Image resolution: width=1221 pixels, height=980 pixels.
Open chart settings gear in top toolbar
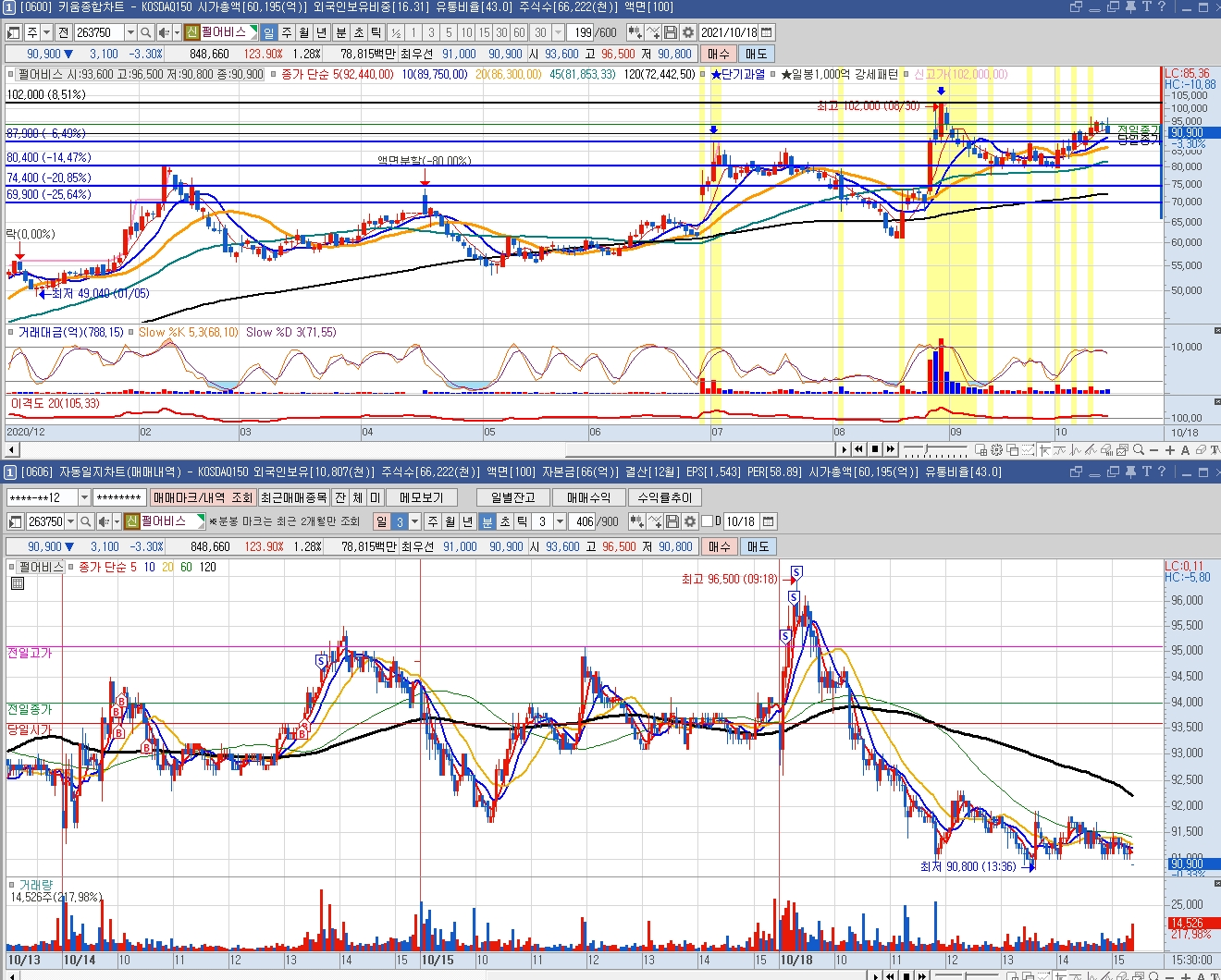coord(688,32)
